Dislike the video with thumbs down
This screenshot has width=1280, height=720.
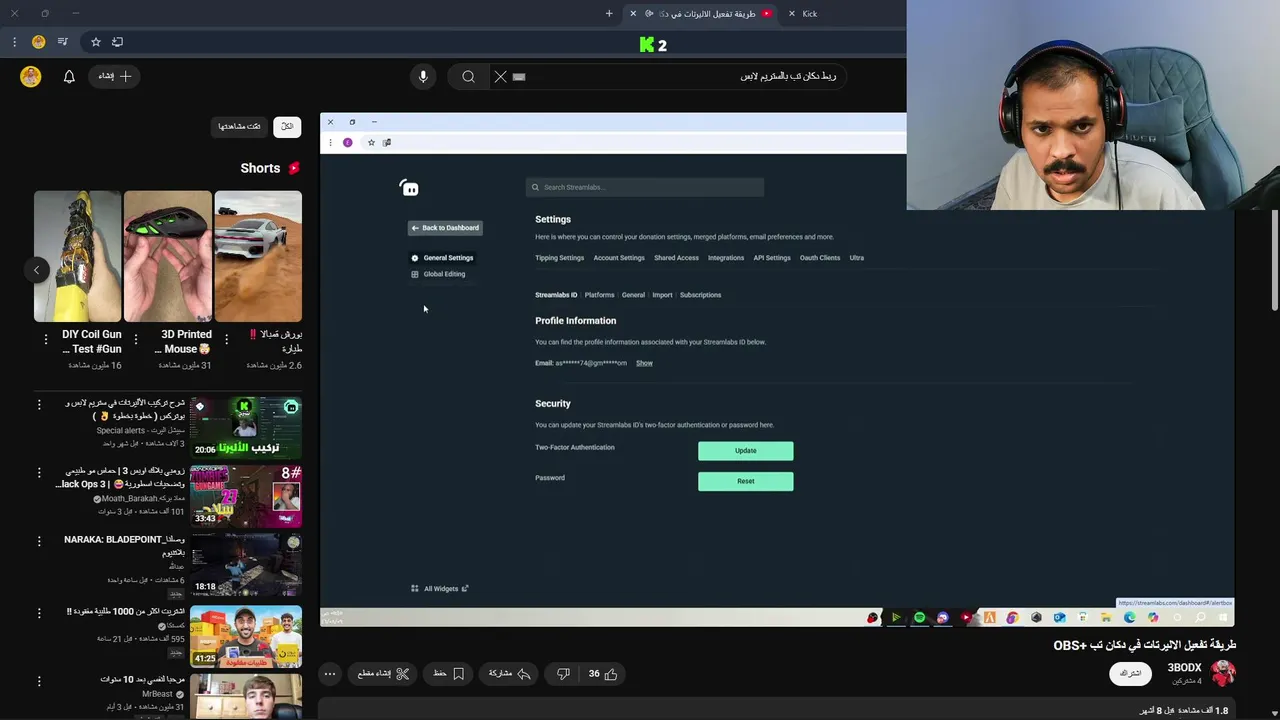click(563, 674)
